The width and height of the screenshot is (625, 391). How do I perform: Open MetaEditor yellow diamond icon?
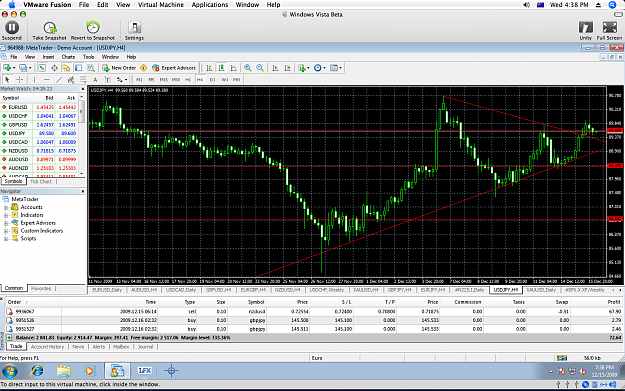(x=143, y=68)
